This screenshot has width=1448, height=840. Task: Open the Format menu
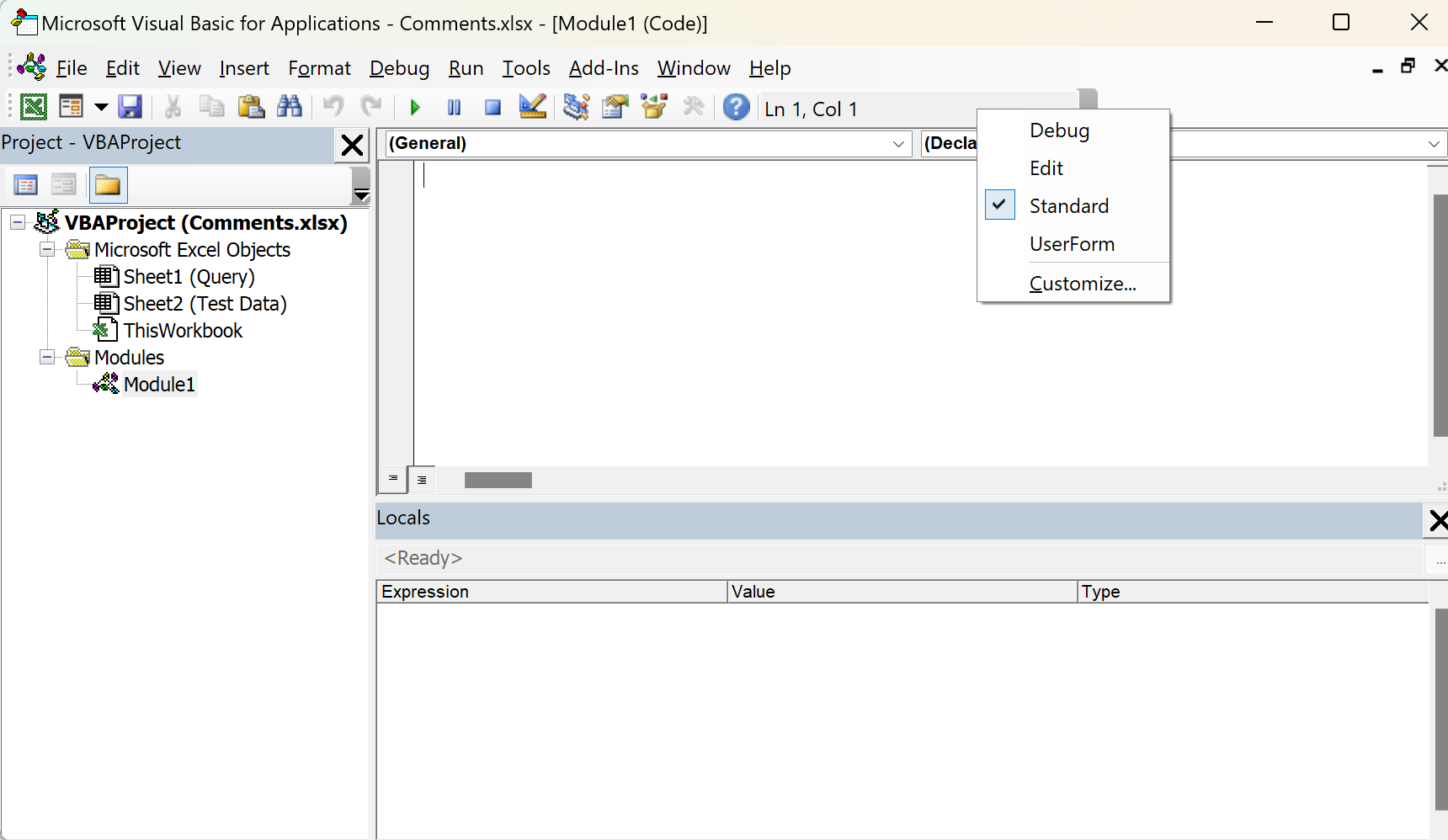tap(319, 68)
